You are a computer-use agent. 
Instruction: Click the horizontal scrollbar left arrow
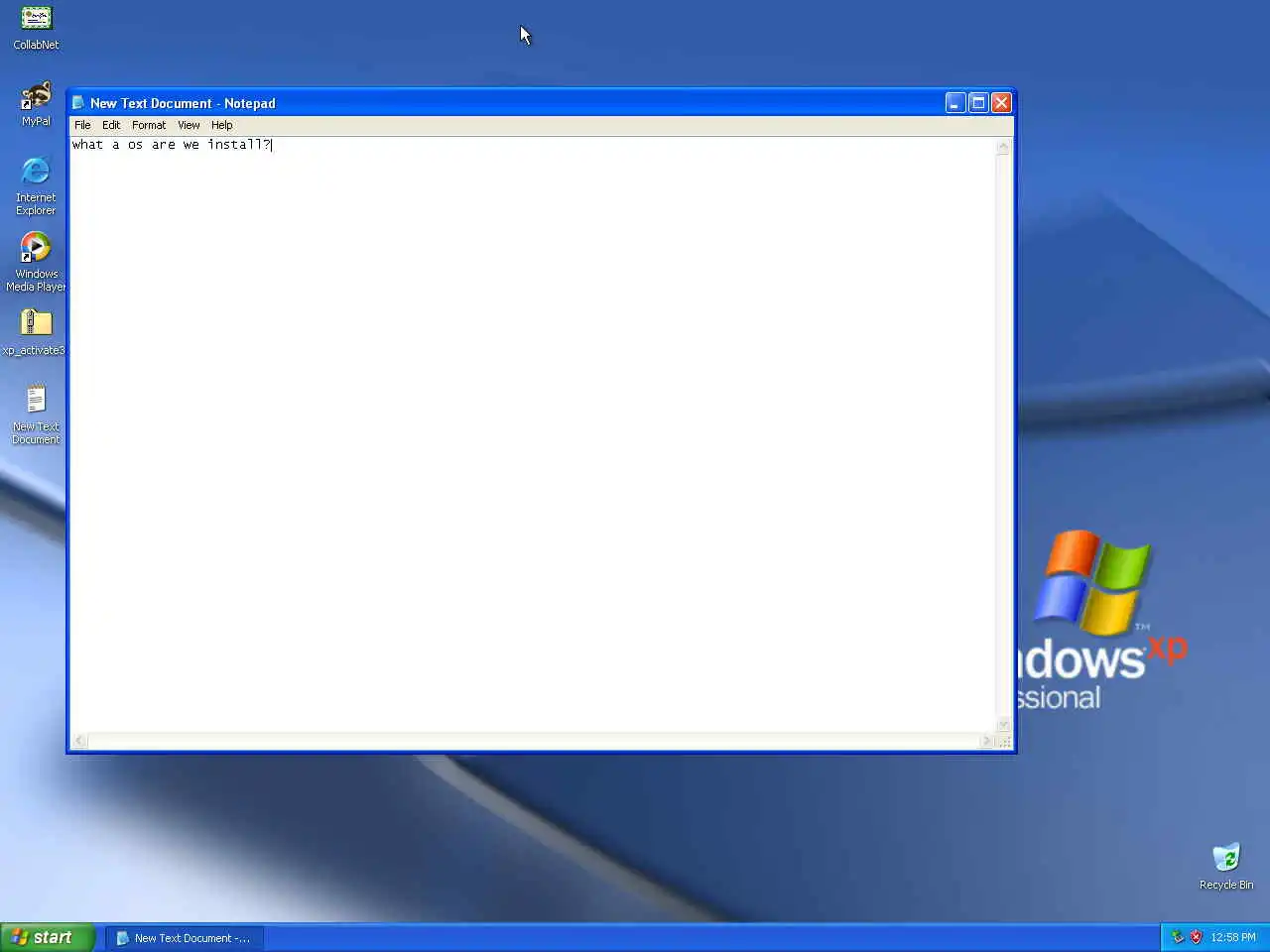79,741
